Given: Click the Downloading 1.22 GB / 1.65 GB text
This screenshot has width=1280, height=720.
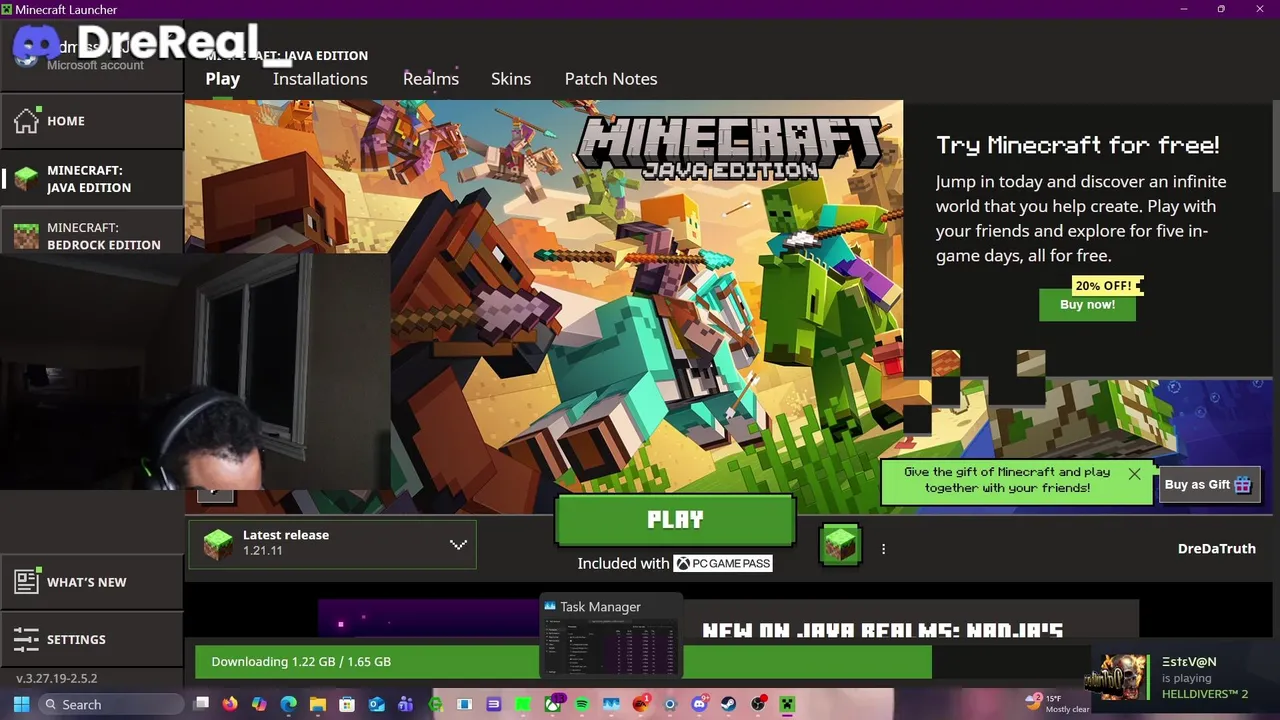Looking at the screenshot, I should [x=301, y=662].
